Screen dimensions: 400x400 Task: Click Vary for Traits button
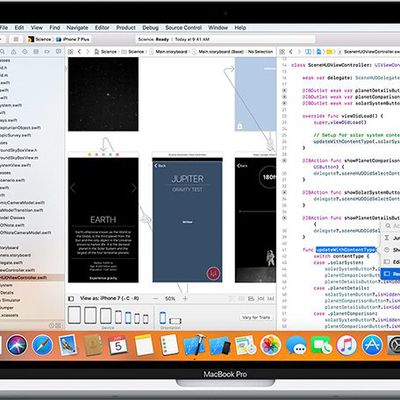tap(256, 317)
